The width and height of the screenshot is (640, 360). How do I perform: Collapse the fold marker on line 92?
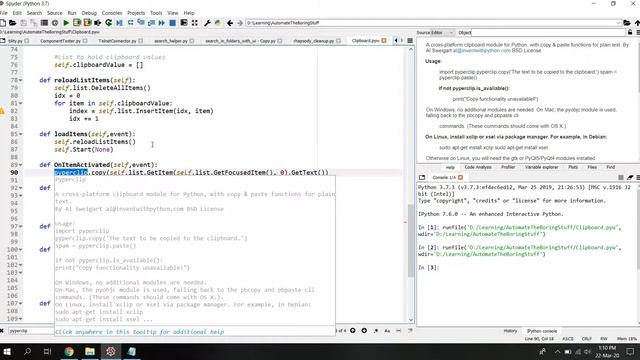click(21, 188)
